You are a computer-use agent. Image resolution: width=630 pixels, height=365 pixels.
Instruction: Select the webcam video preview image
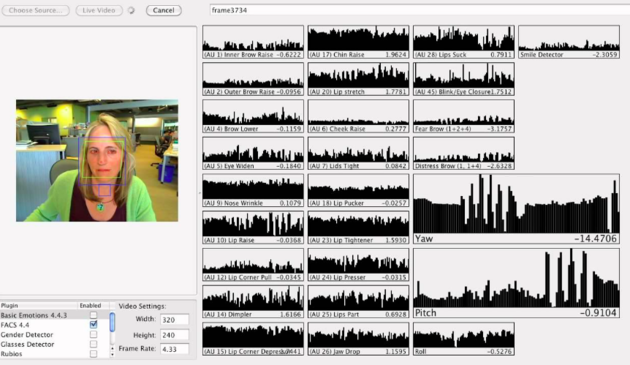(97, 160)
